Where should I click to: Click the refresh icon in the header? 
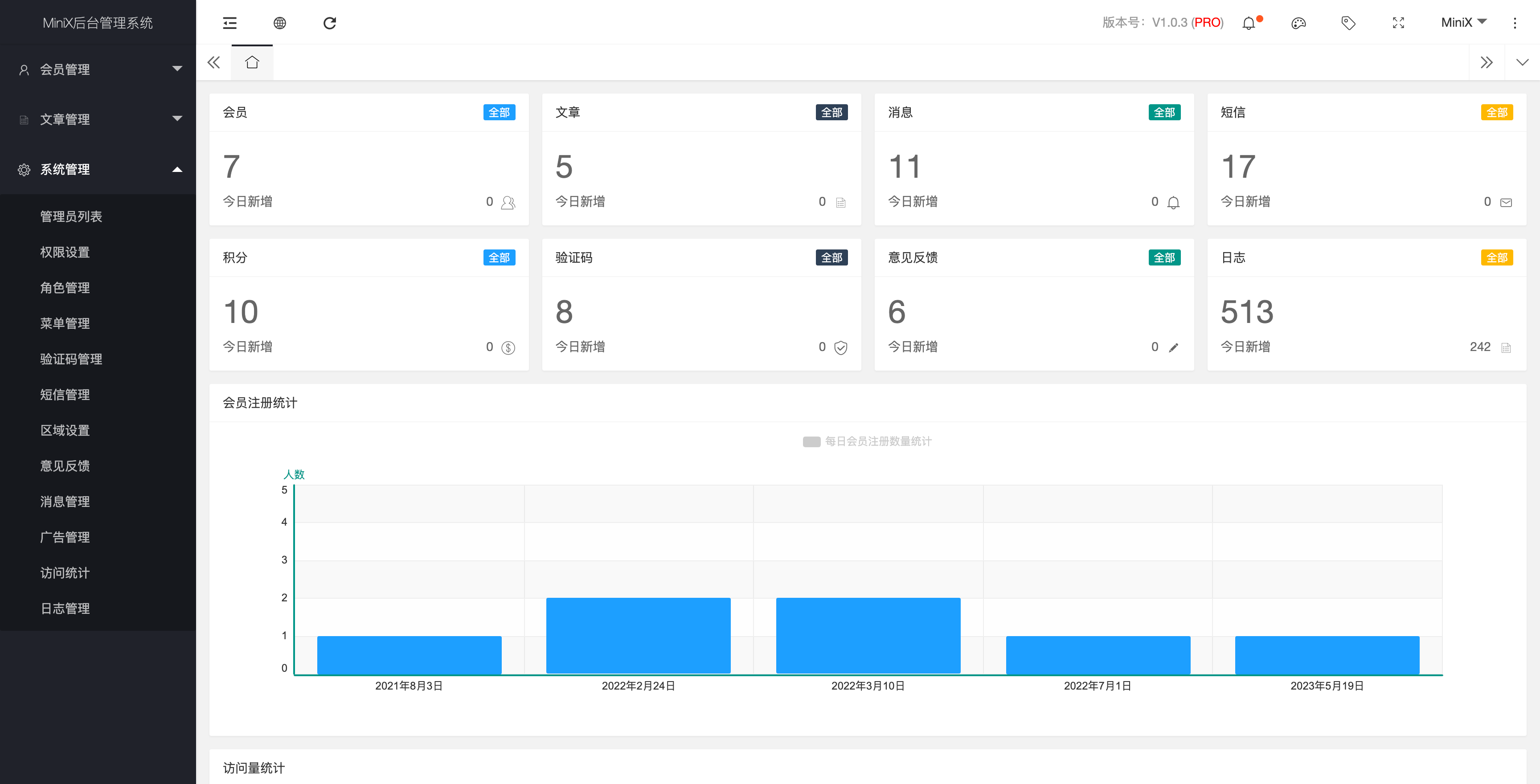pos(329,23)
